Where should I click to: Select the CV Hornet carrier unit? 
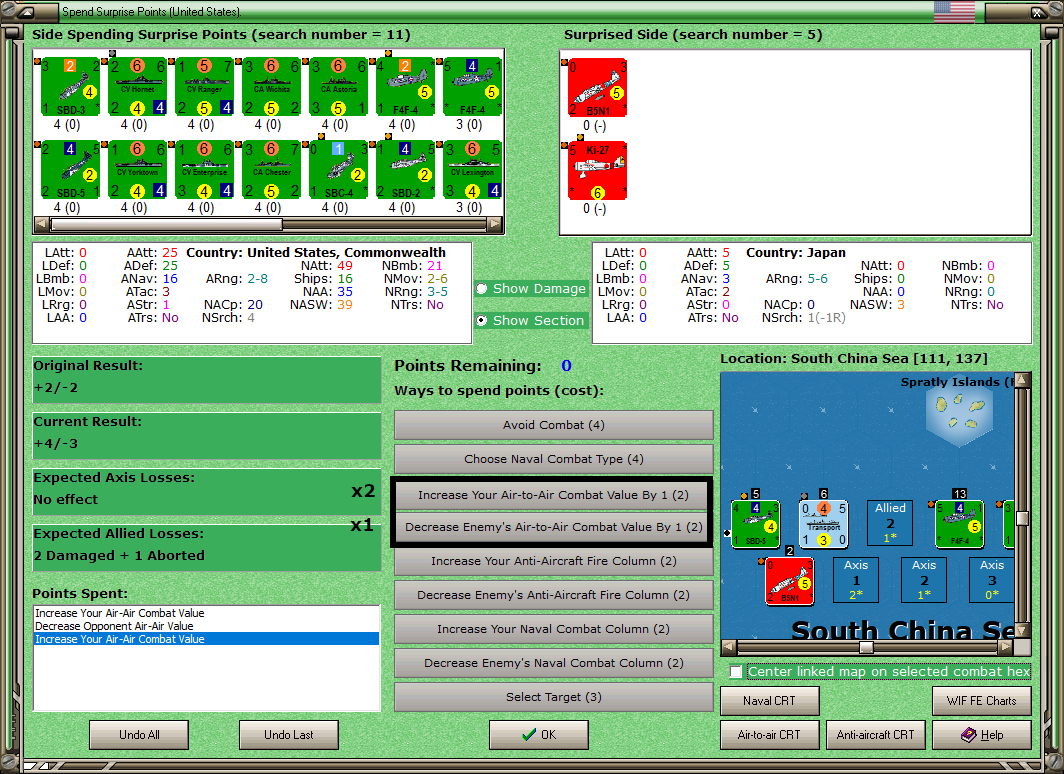click(138, 87)
